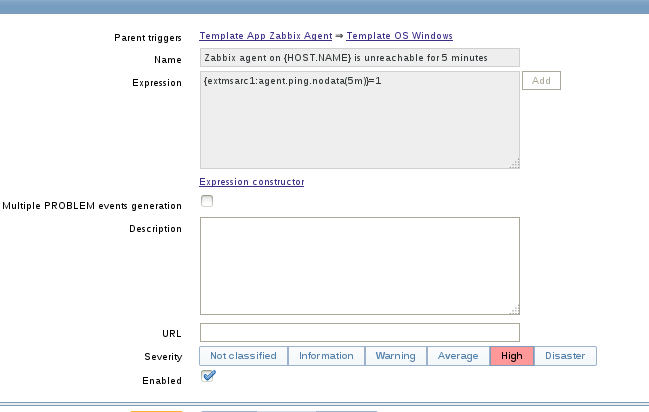Open the Expression constructor link
The width and height of the screenshot is (649, 412).
252,182
